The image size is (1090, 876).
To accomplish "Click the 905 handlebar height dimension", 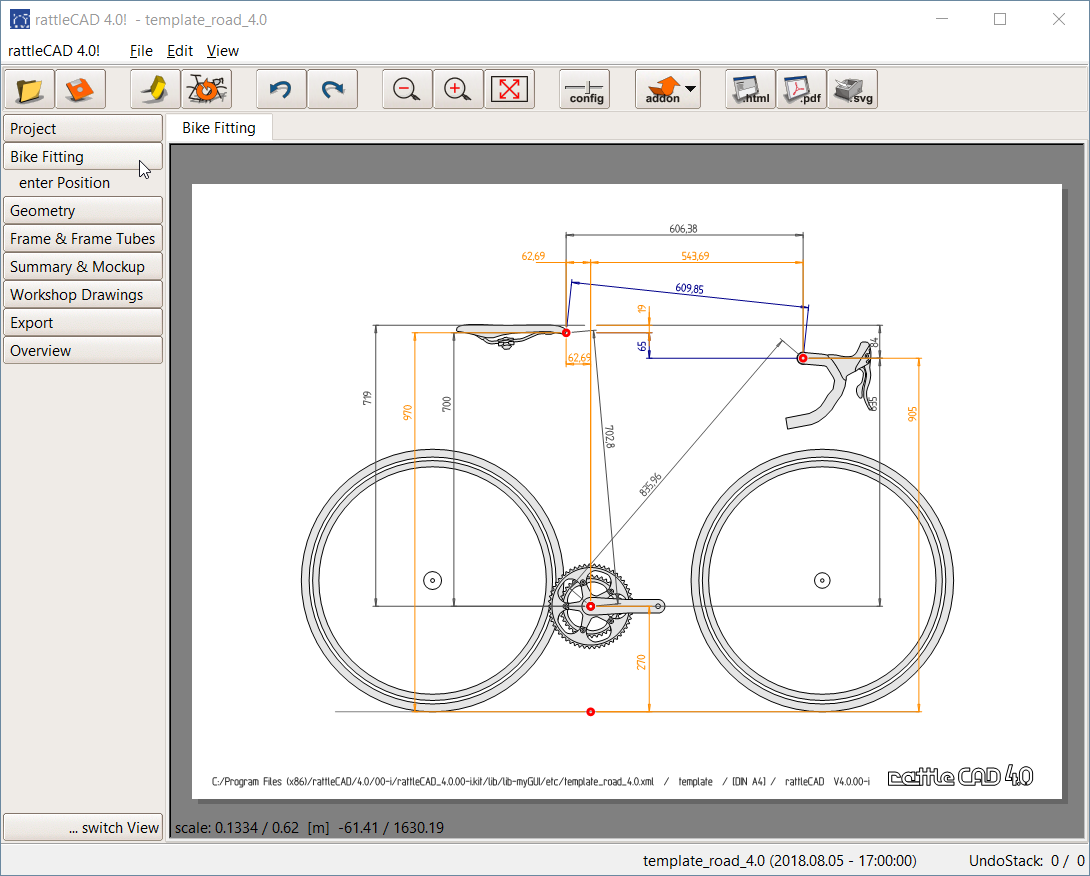I will tap(912, 414).
